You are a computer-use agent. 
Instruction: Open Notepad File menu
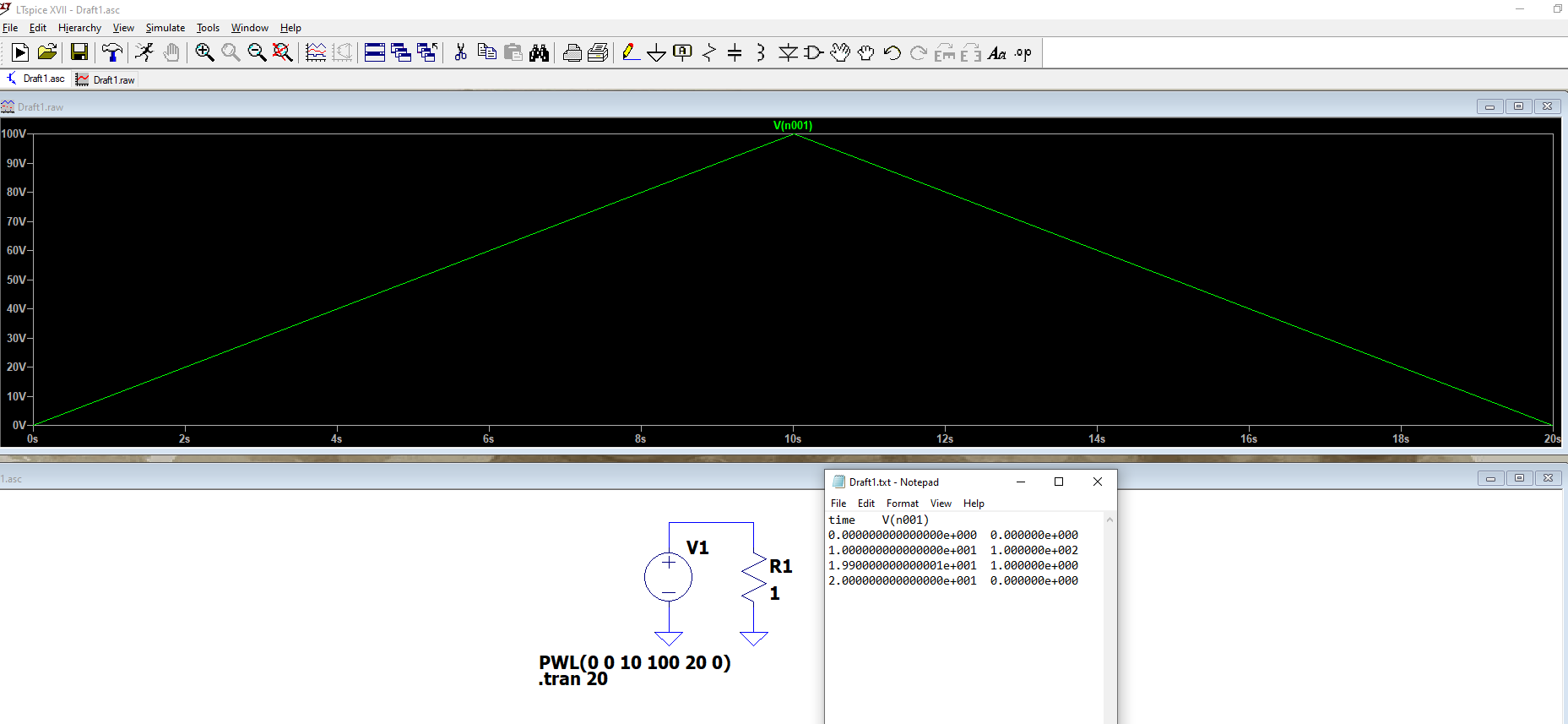tap(838, 504)
